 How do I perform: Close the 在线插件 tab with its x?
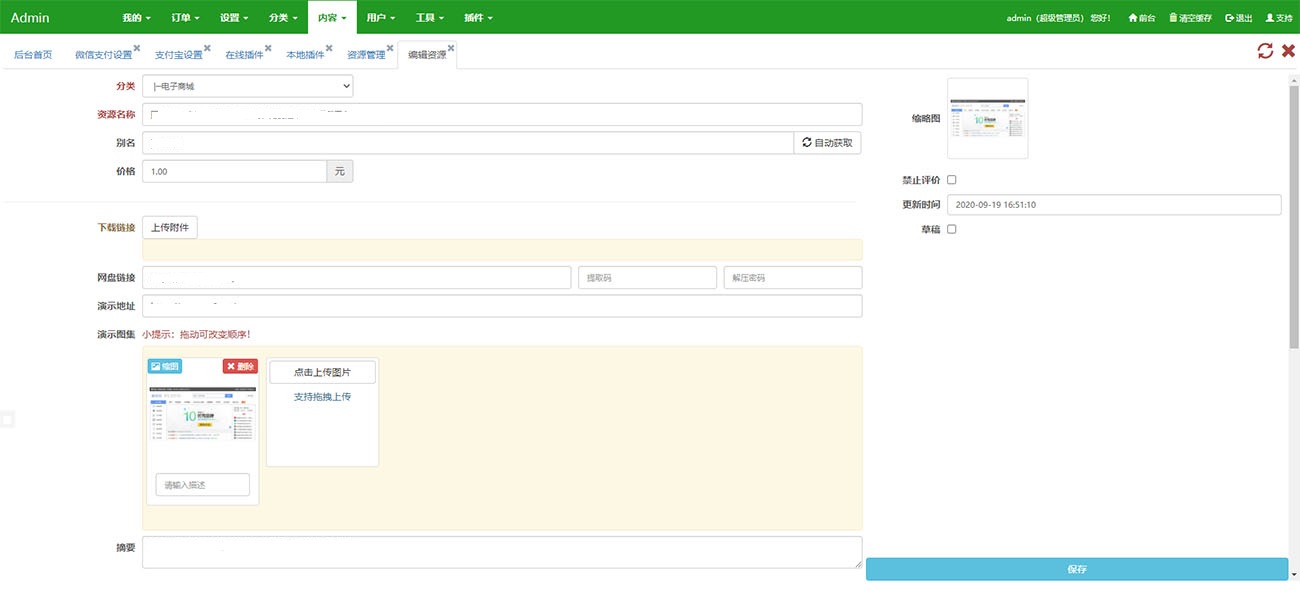pos(268,48)
